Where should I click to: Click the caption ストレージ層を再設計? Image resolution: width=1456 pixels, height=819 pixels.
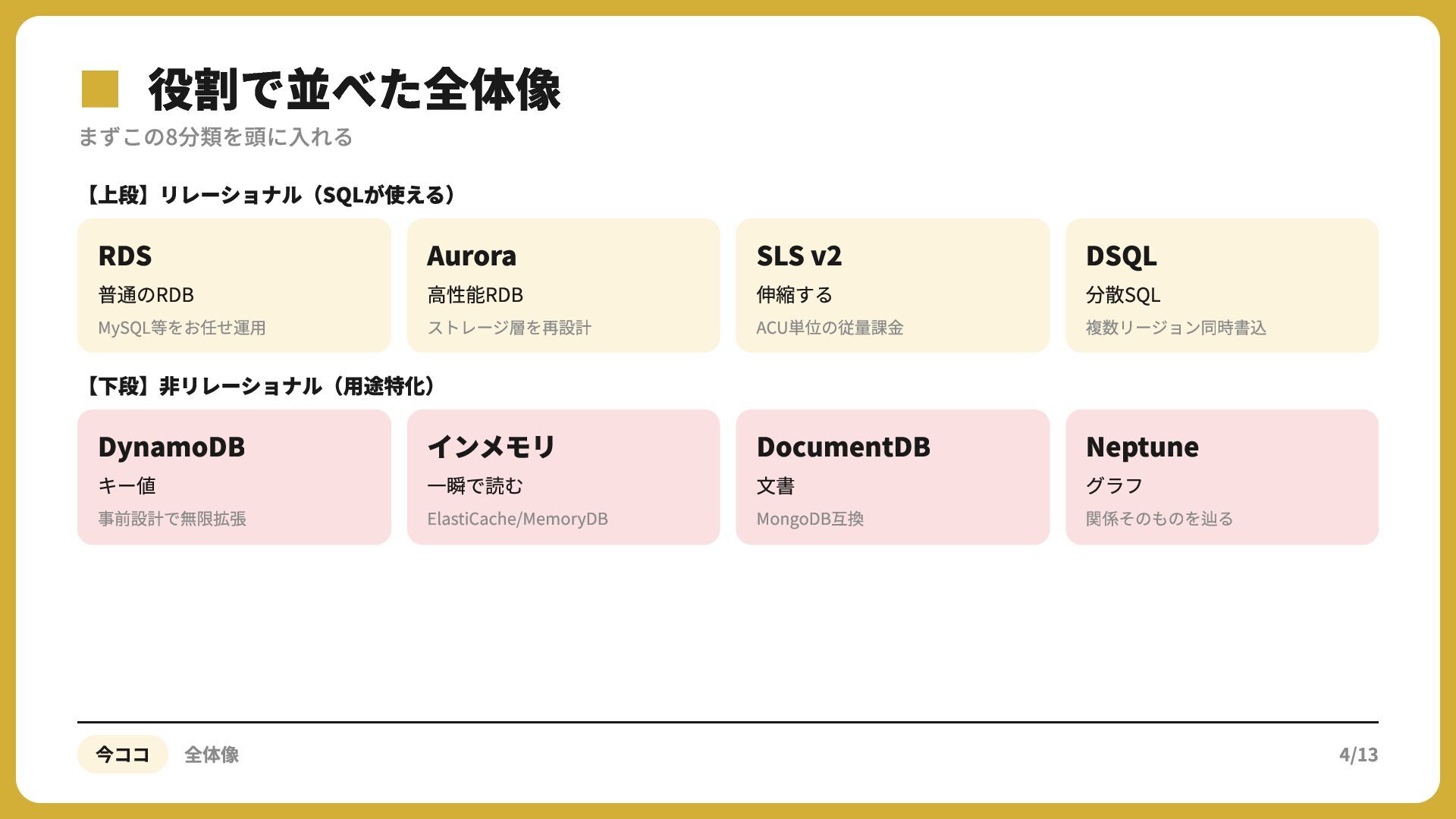[510, 328]
